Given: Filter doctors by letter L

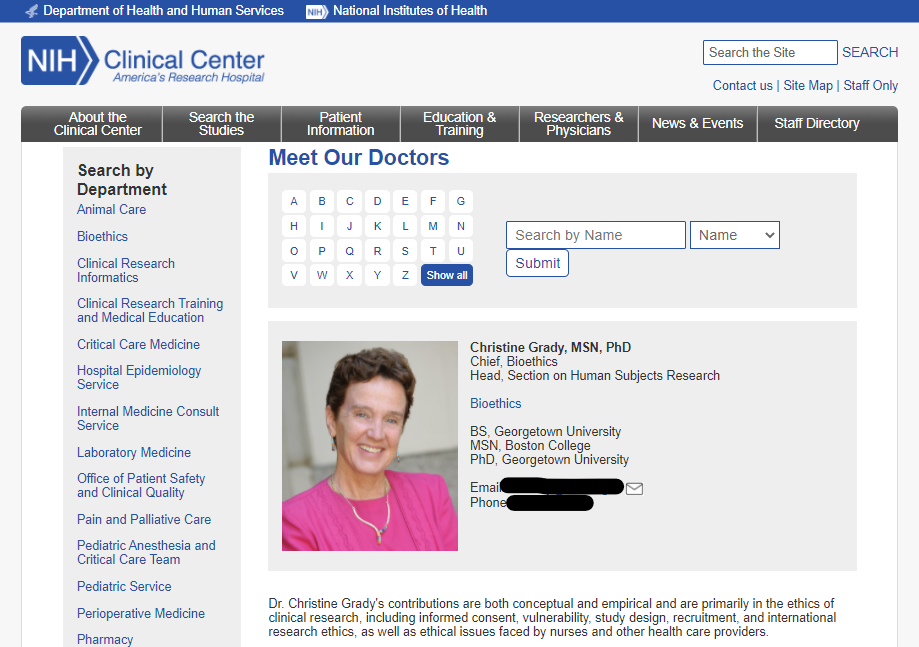Looking at the screenshot, I should pos(405,226).
